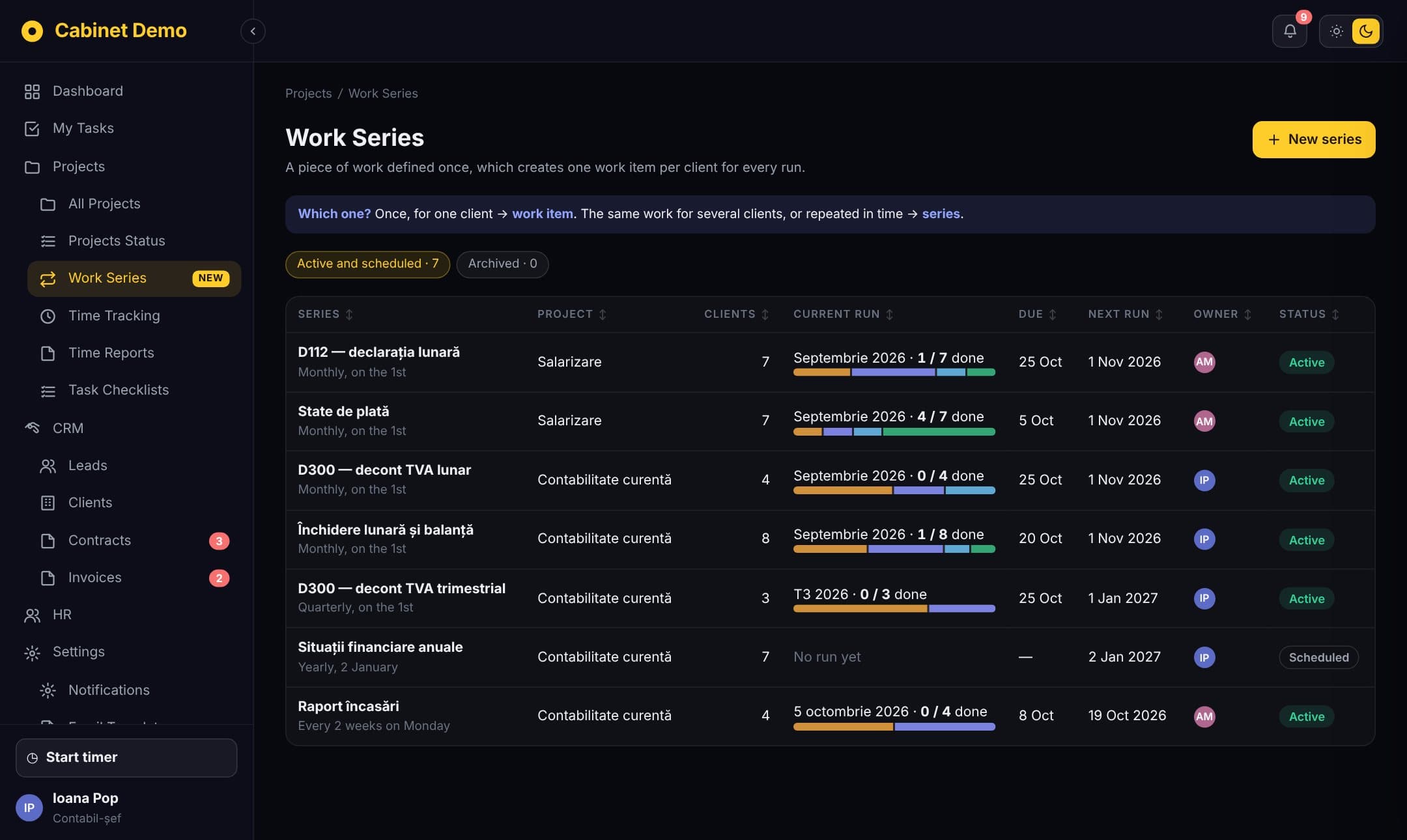The width and height of the screenshot is (1407, 840).
Task: Click the Leads people icon
Action: coord(48,466)
